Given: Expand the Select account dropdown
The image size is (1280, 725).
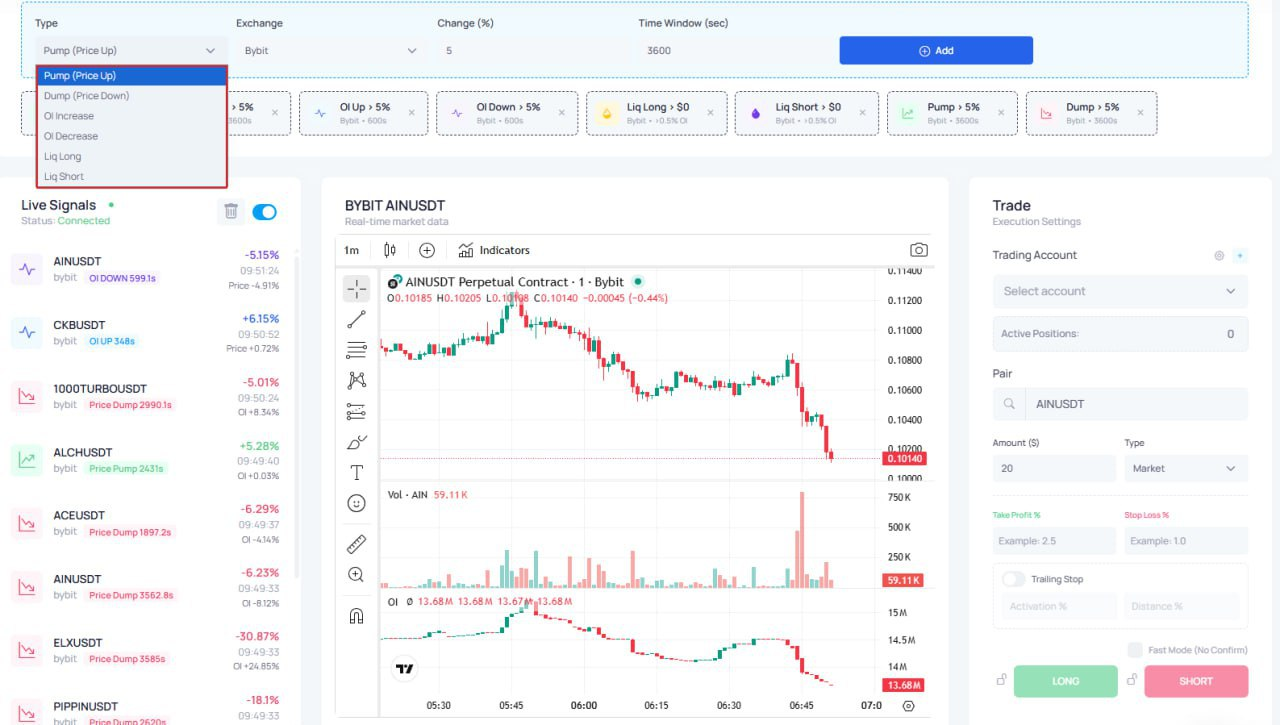Looking at the screenshot, I should click(x=1120, y=291).
